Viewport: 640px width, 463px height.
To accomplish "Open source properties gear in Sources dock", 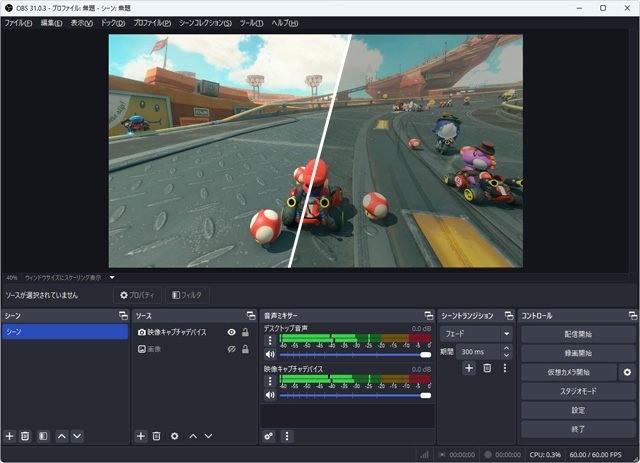I will 174,436.
